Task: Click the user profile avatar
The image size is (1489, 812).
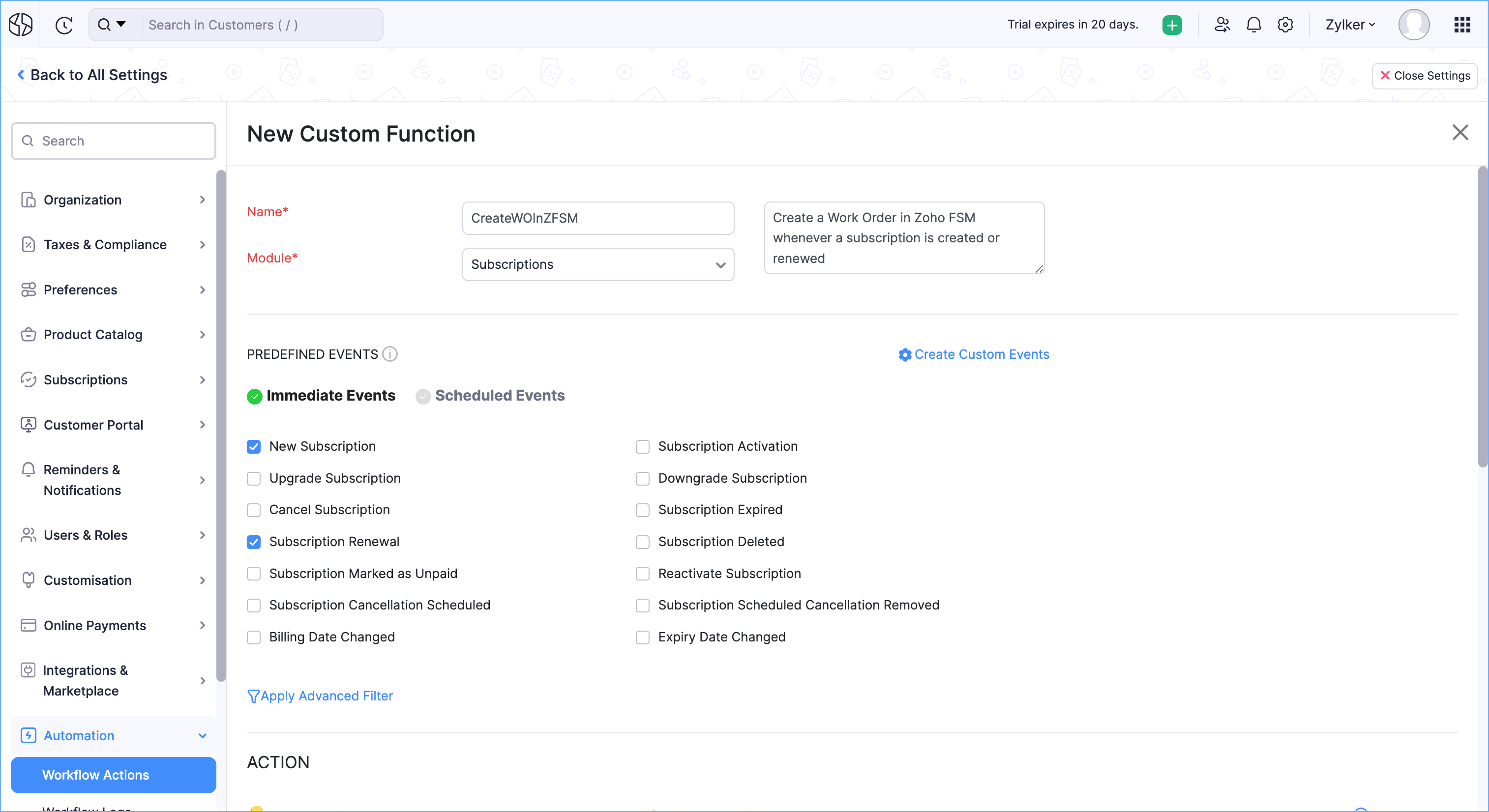Action: [x=1413, y=25]
